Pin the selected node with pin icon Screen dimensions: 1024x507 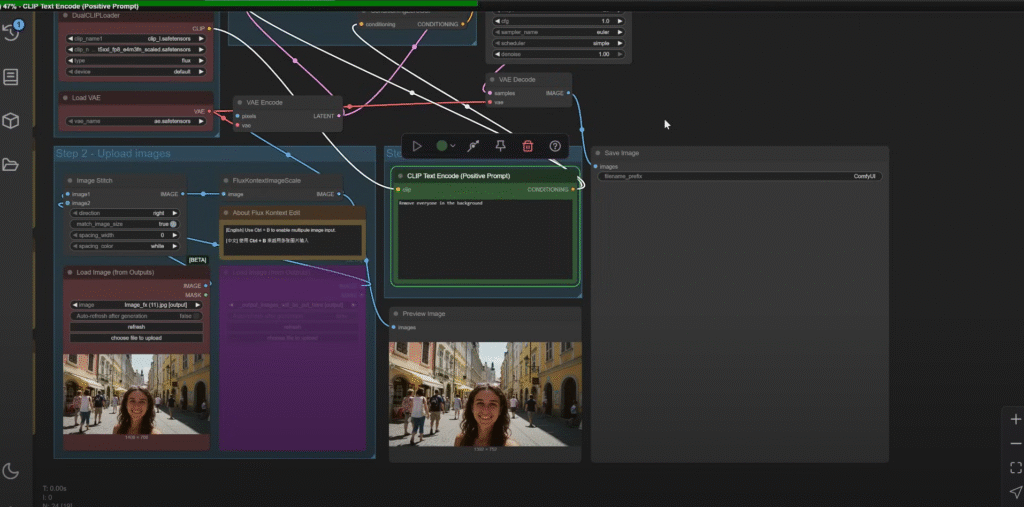(x=500, y=146)
